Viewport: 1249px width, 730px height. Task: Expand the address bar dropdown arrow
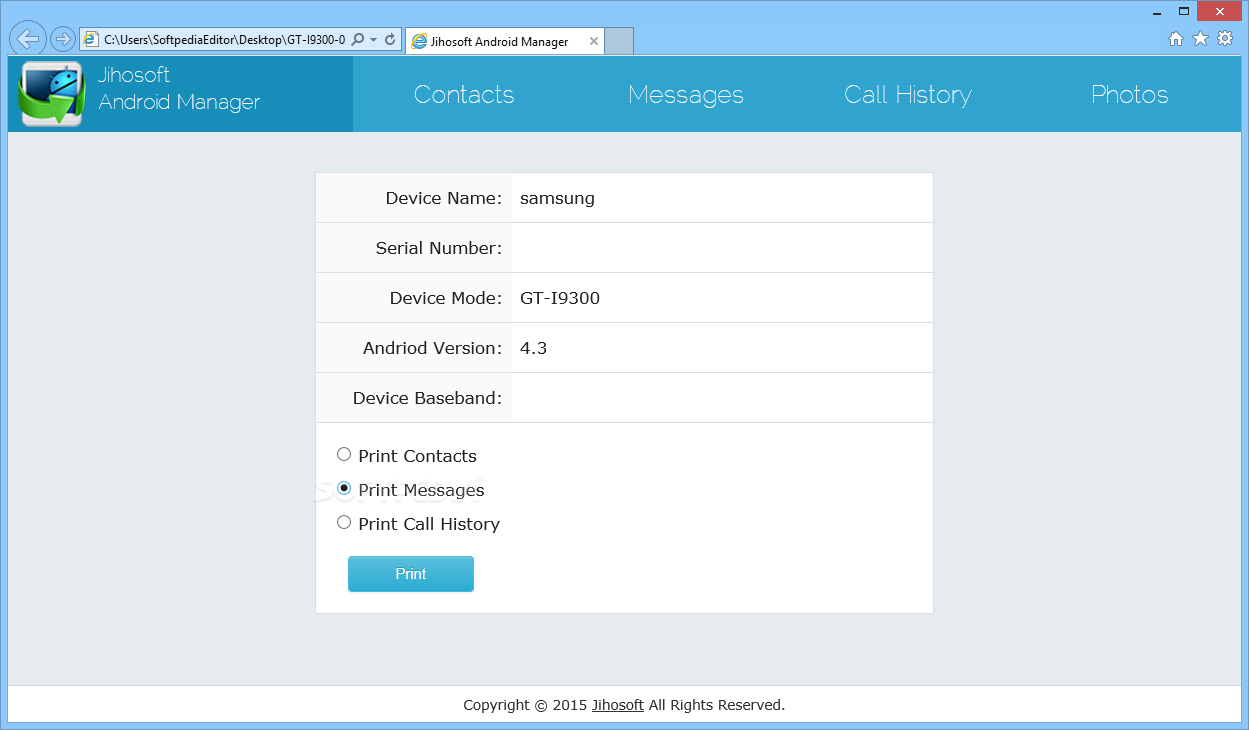click(374, 40)
